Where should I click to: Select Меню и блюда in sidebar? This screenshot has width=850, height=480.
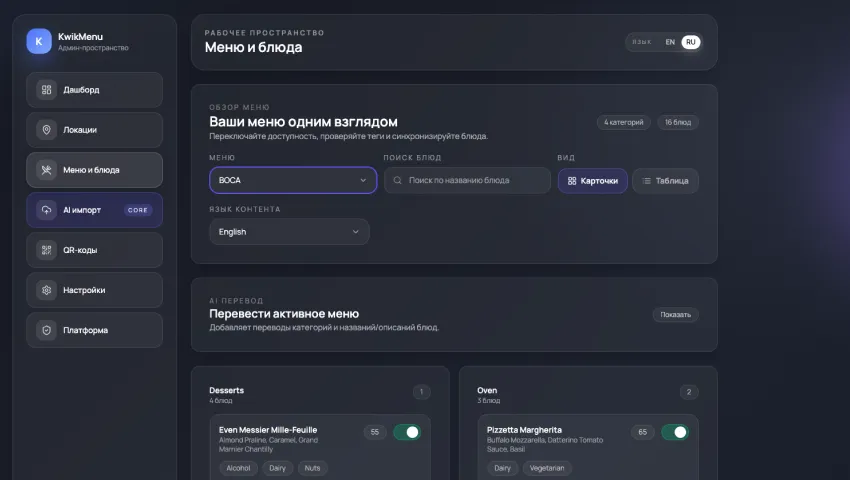[x=94, y=170]
